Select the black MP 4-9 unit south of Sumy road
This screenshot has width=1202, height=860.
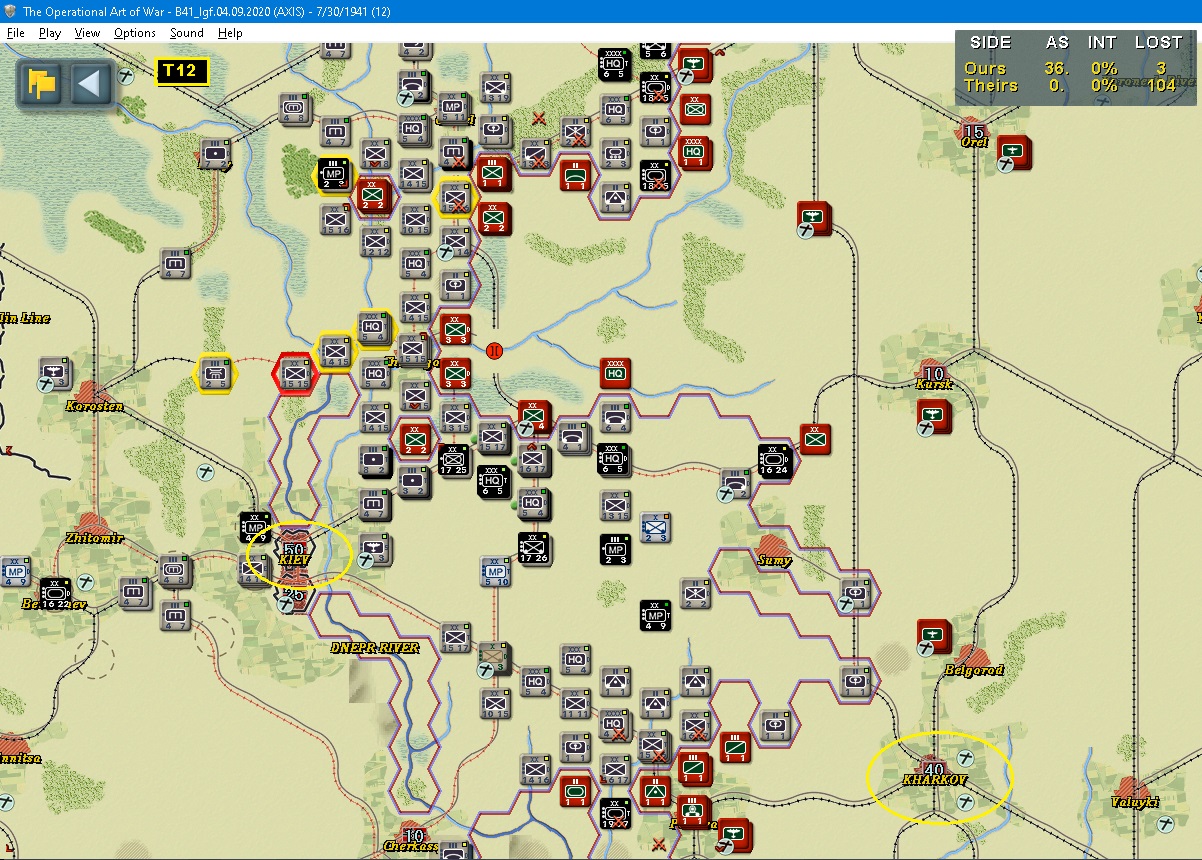click(655, 615)
